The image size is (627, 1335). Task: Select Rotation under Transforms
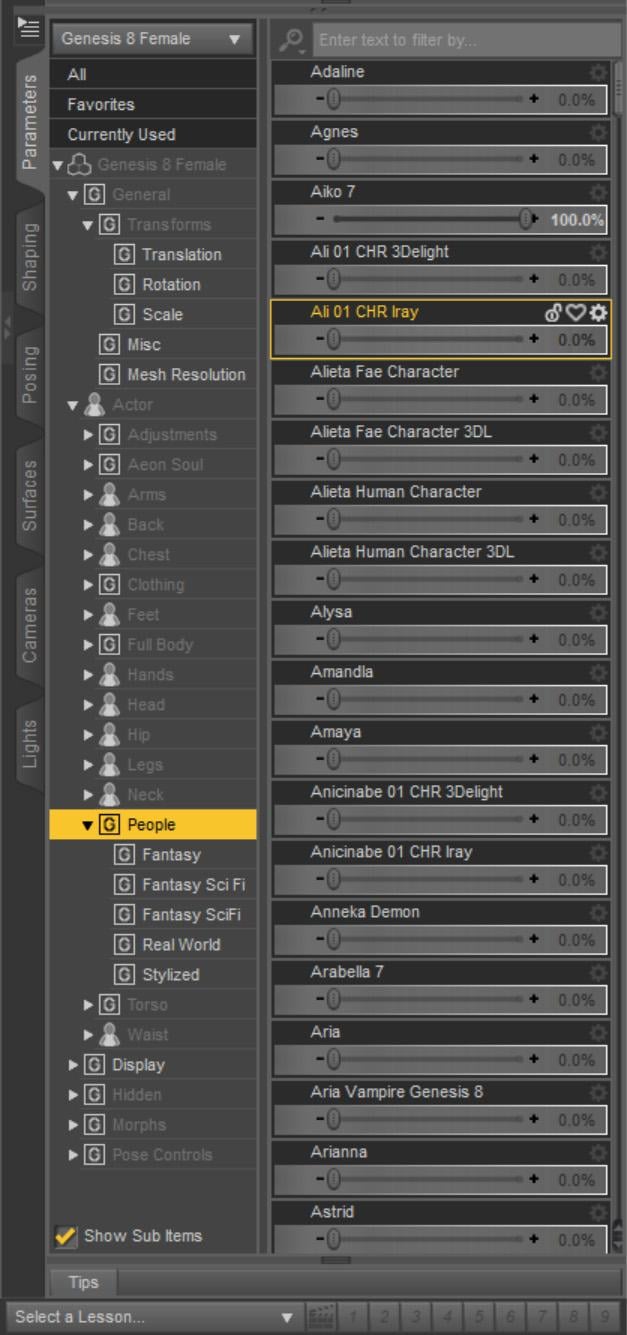click(171, 285)
